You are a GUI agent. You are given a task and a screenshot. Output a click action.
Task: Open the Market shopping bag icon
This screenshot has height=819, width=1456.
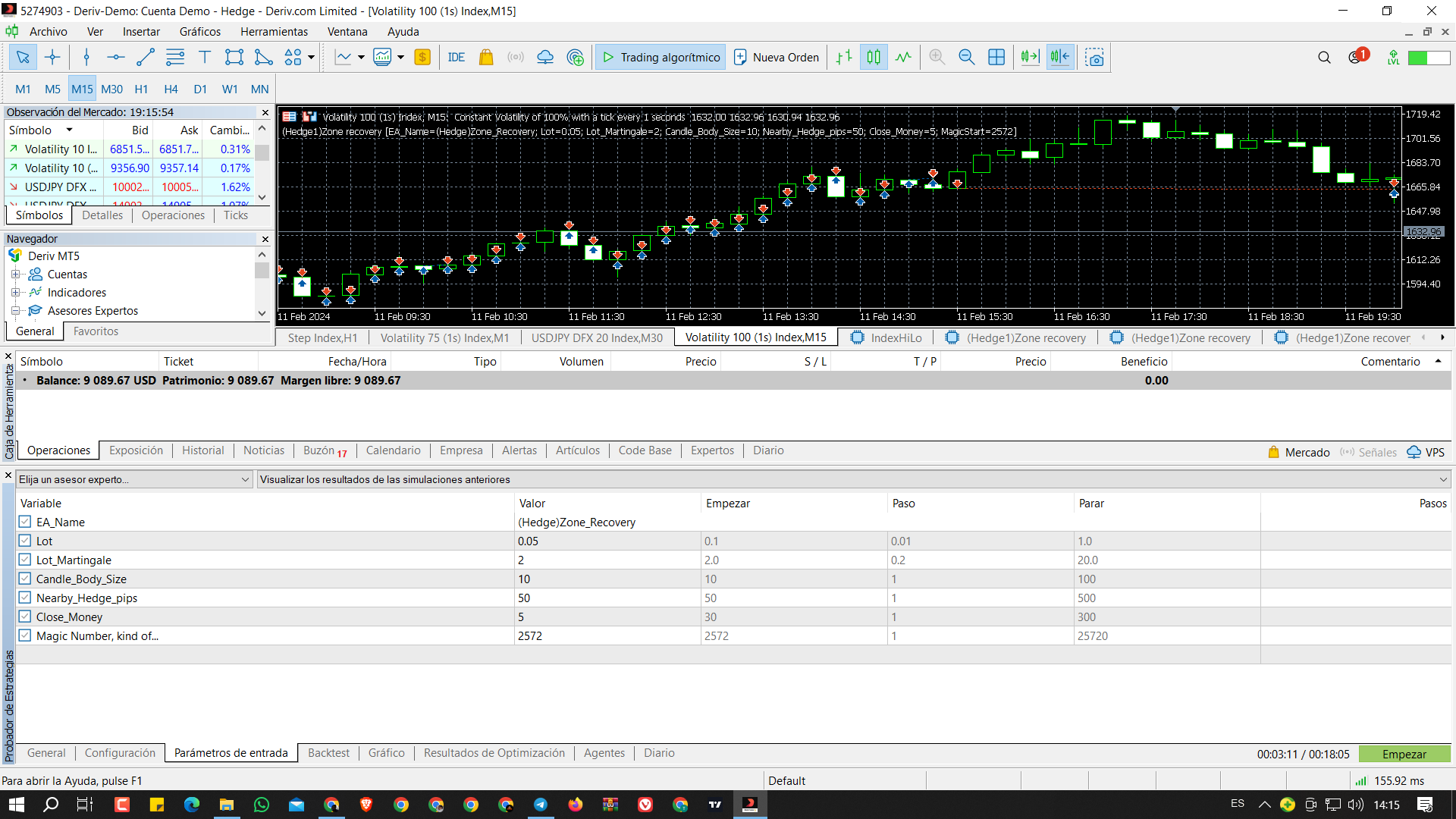[486, 57]
